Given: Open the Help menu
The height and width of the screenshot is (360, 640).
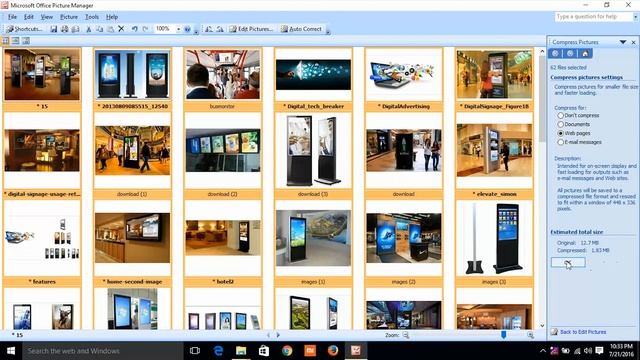Looking at the screenshot, I should (112, 17).
